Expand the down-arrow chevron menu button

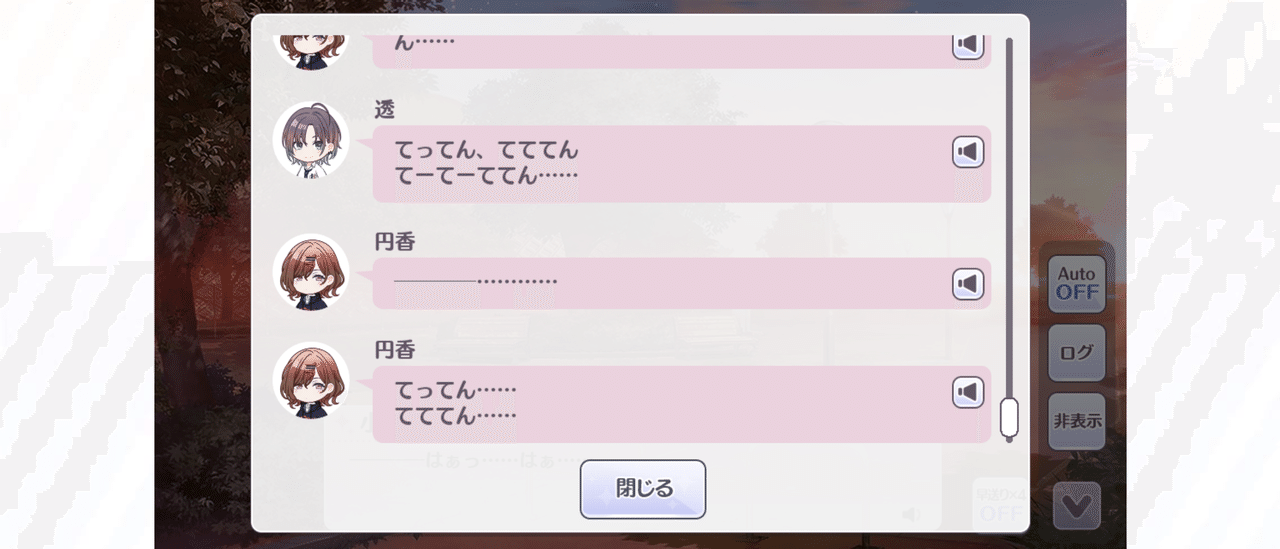1077,506
